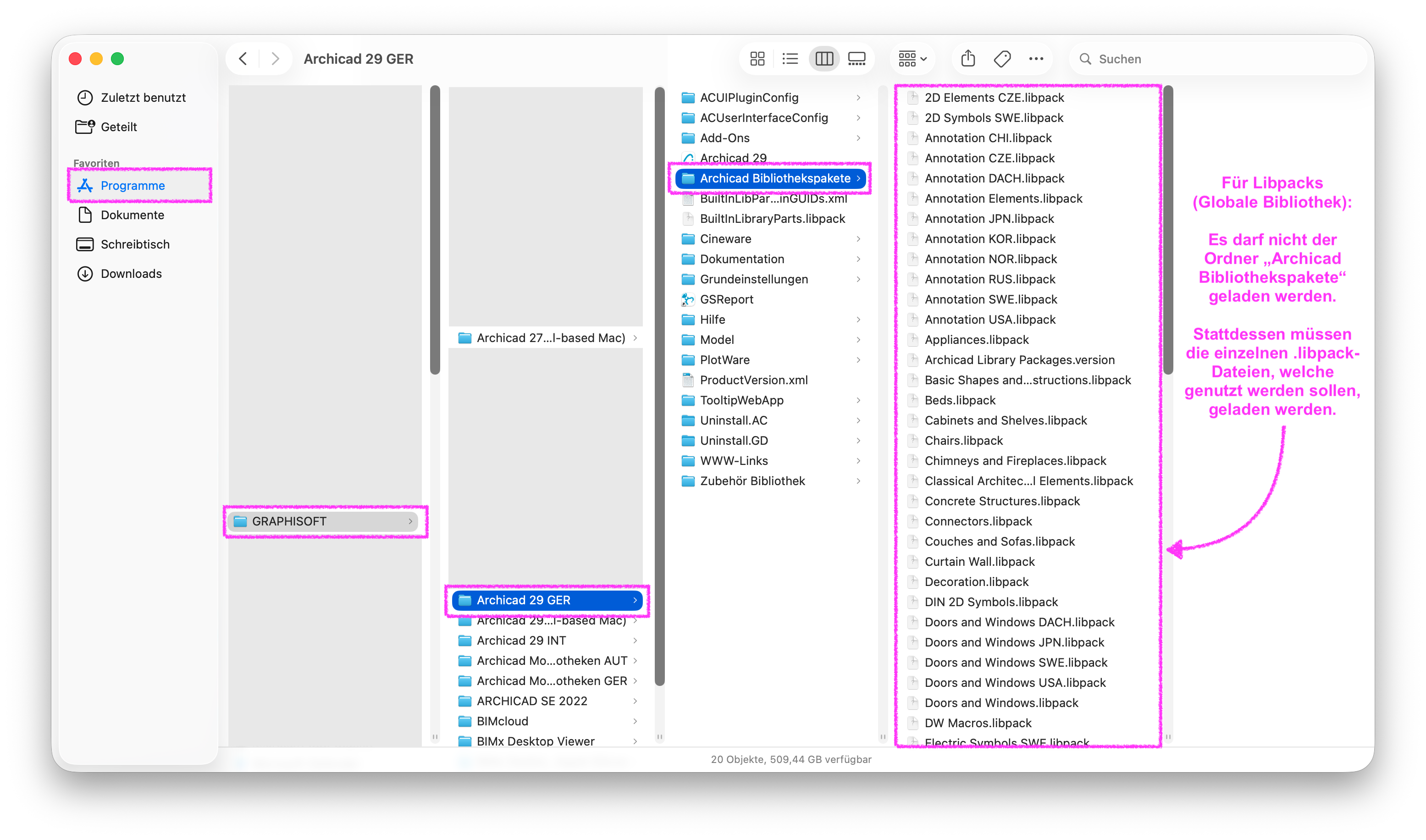Viewport: 1426px width, 840px height.
Task: Select DIN 2D Symbols.libpack file
Action: pos(1028,602)
